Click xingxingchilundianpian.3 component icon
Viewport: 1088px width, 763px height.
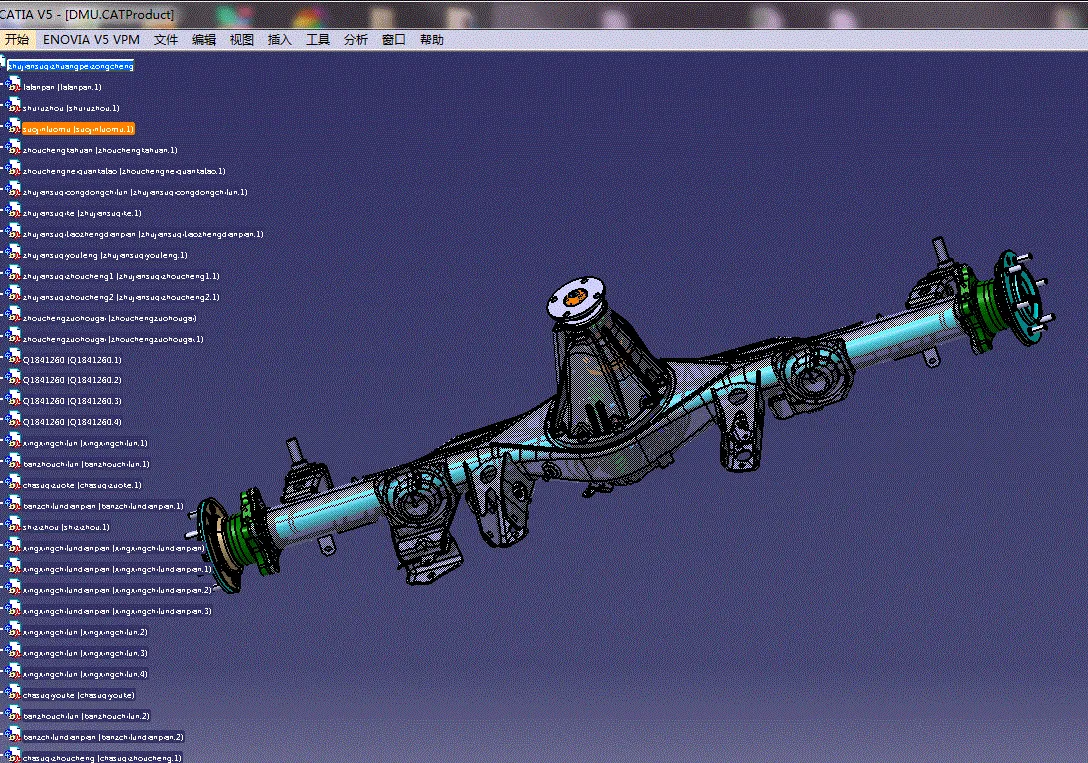(x=14, y=609)
